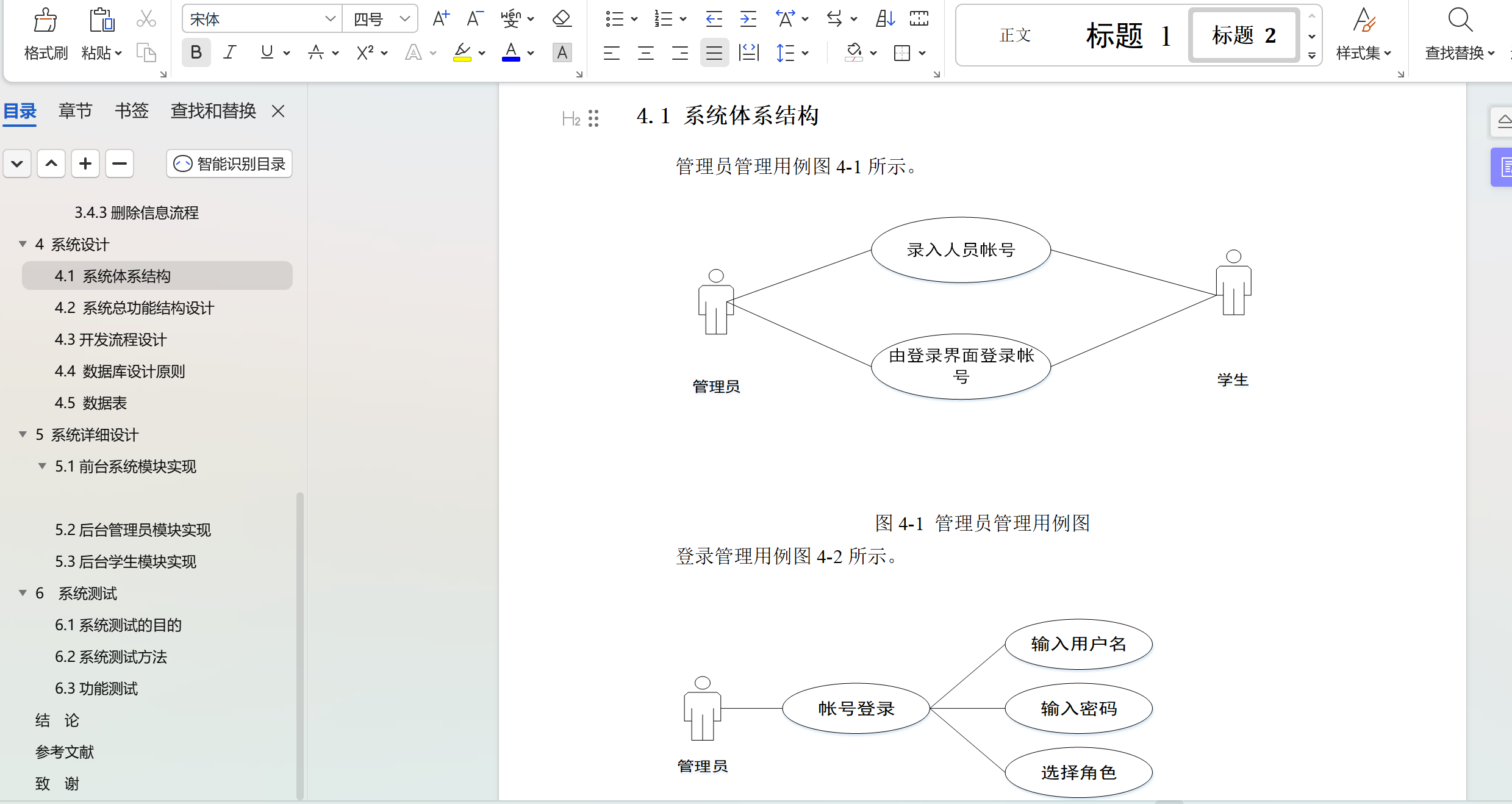Toggle justified alignment button

pos(714,53)
